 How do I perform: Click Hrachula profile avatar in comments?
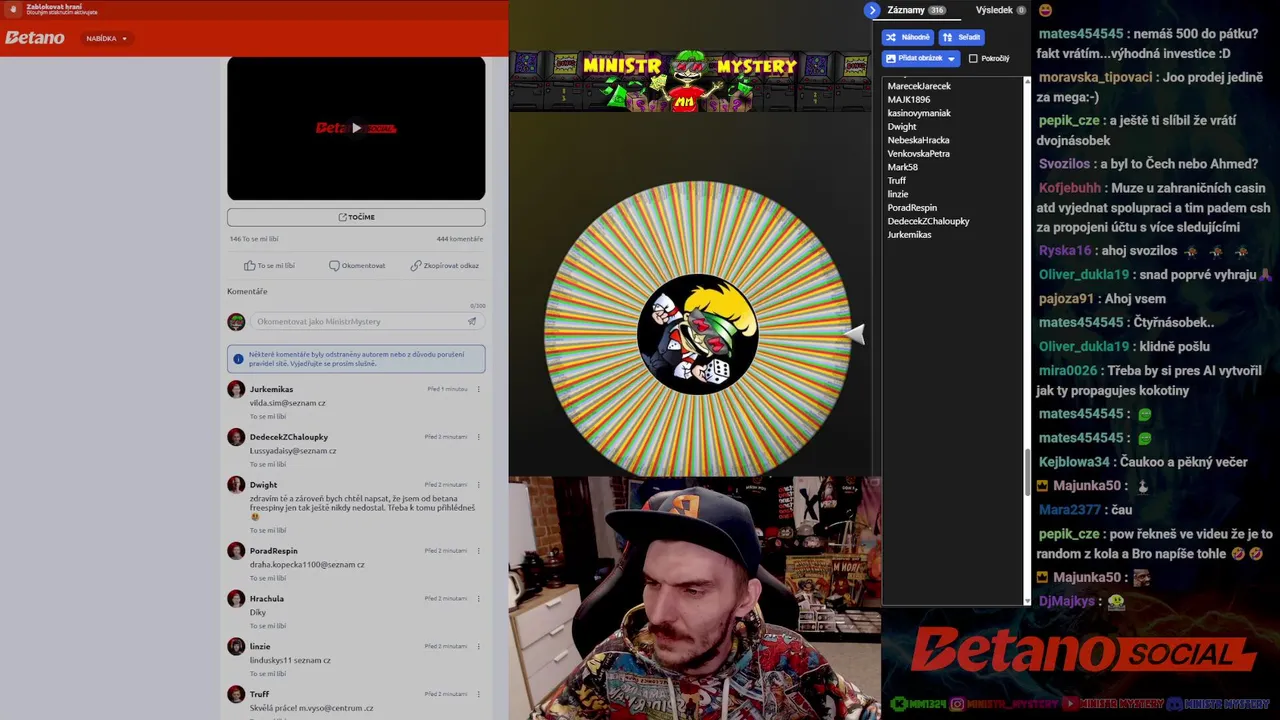(236, 599)
